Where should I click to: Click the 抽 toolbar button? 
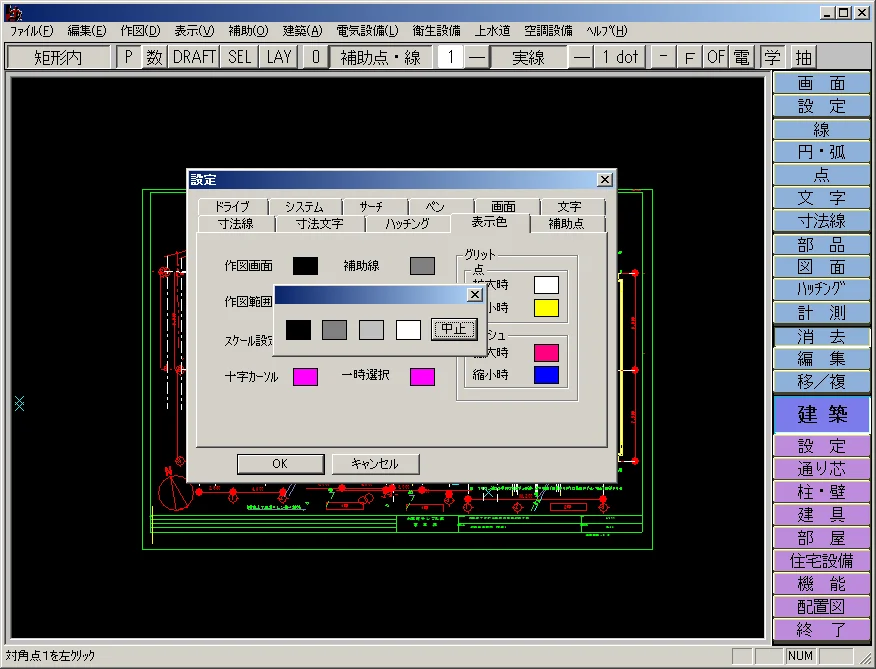coord(803,57)
